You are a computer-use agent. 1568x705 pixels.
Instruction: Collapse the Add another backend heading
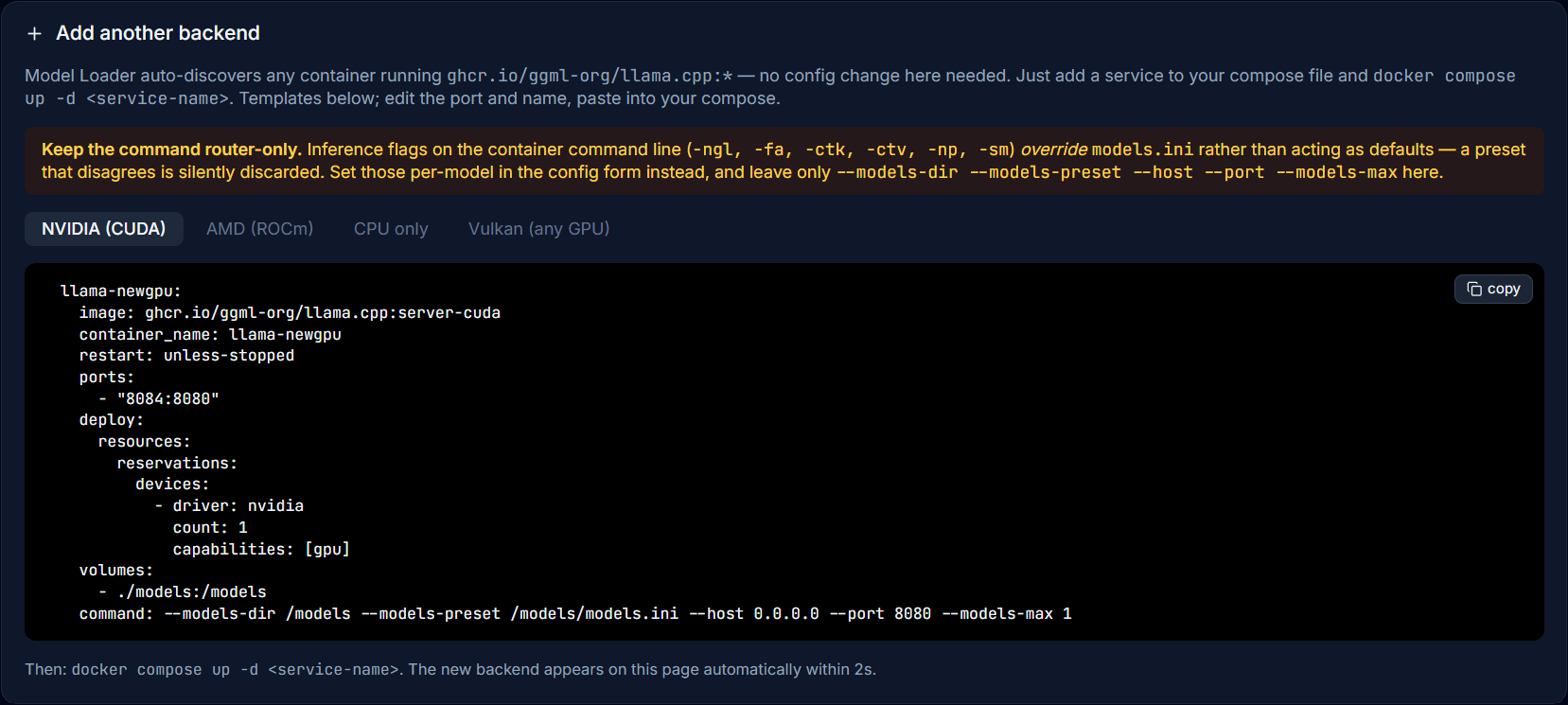158,33
